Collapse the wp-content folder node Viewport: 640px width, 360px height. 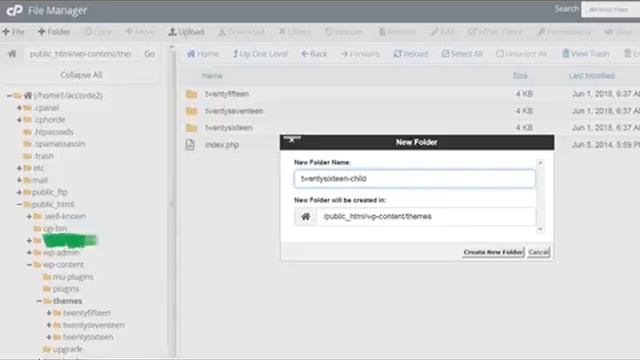[29, 265]
